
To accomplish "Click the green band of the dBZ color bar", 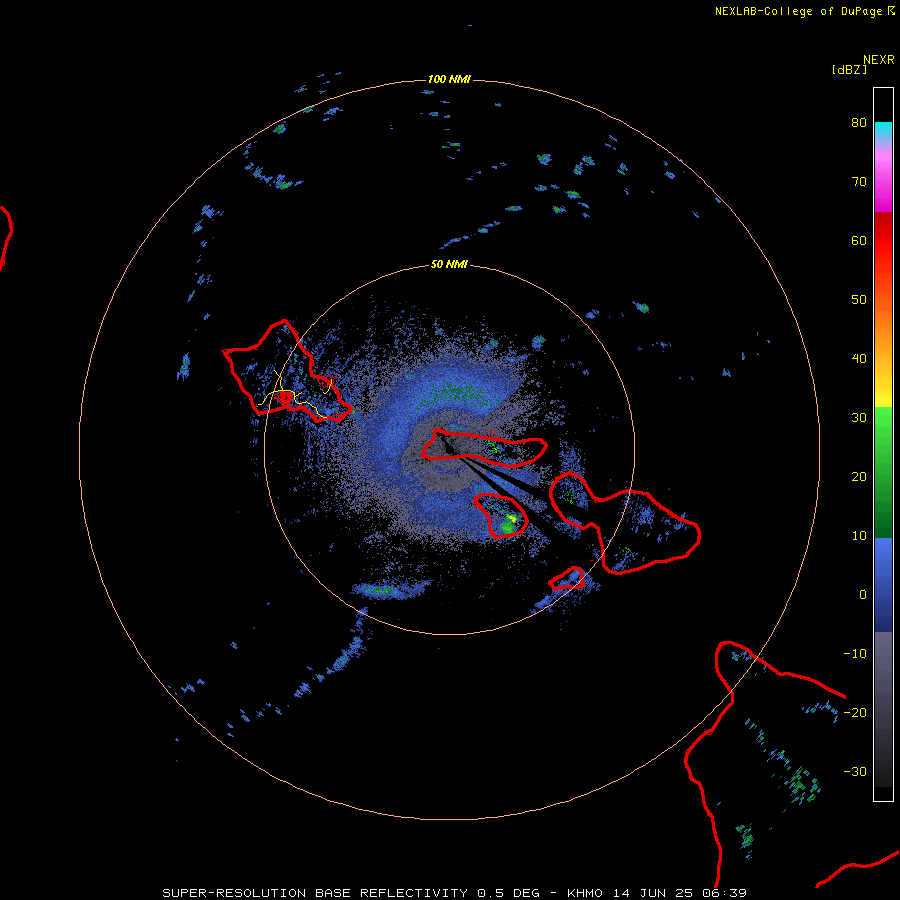I will point(883,472).
